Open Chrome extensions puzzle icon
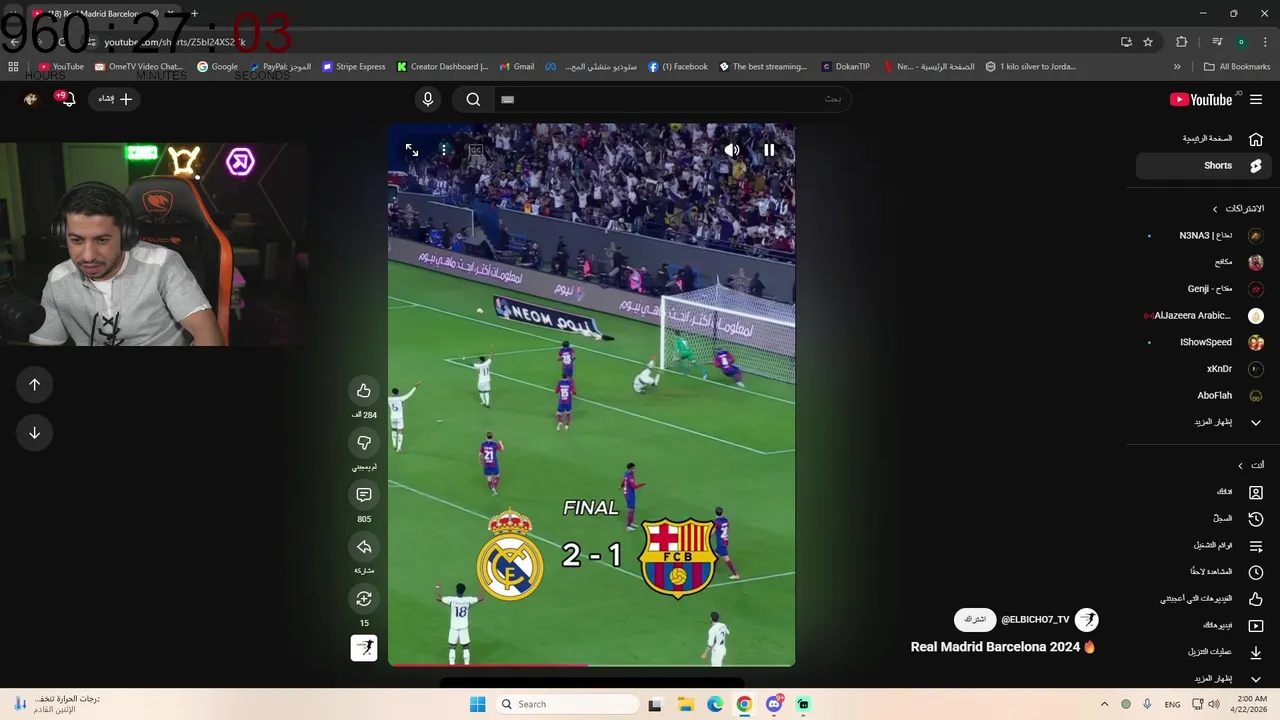The width and height of the screenshot is (1280, 720). 1182,42
